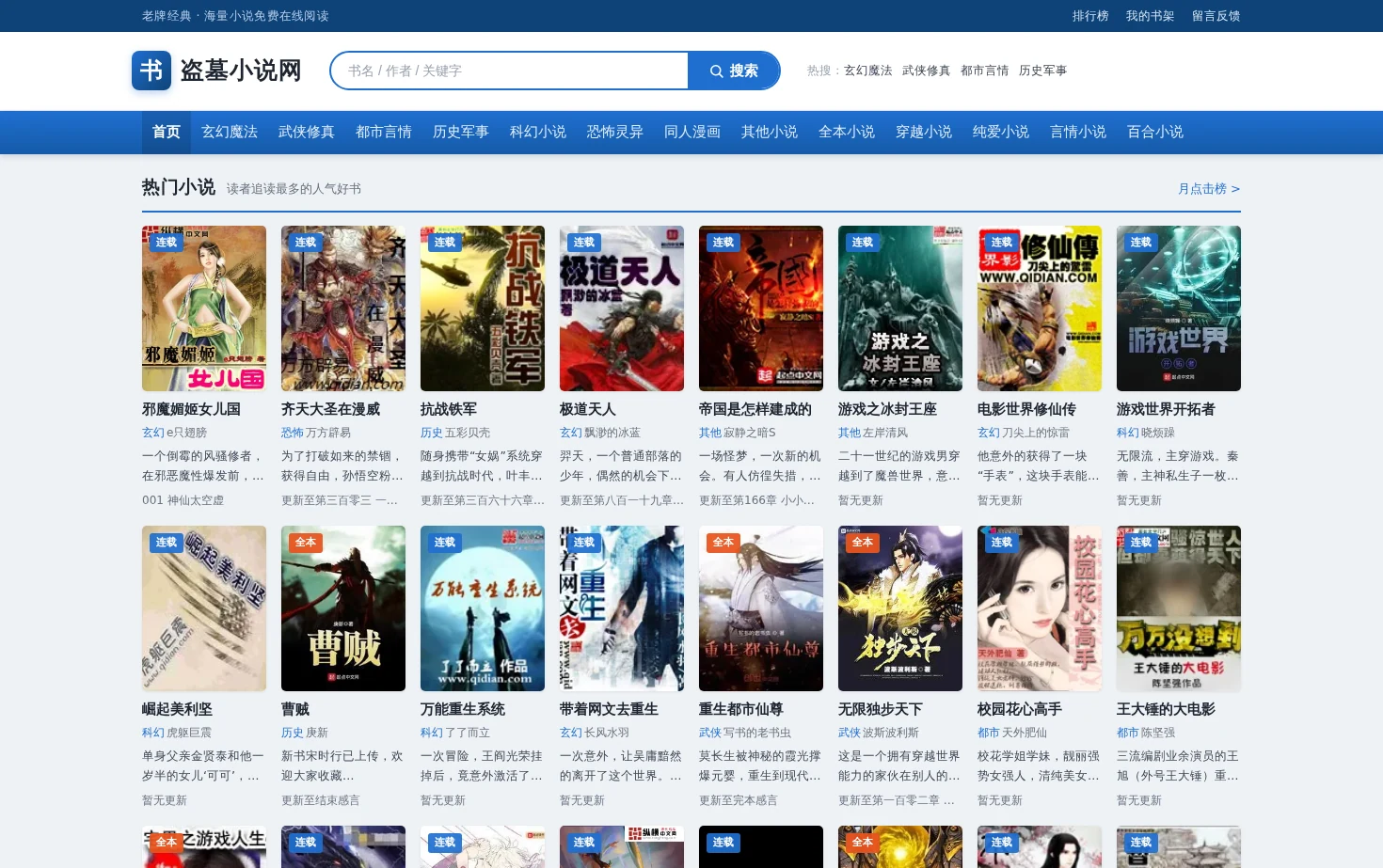Screen dimensions: 1383x868
Task: Open the 同人漫画 nav category
Action: 692,133
